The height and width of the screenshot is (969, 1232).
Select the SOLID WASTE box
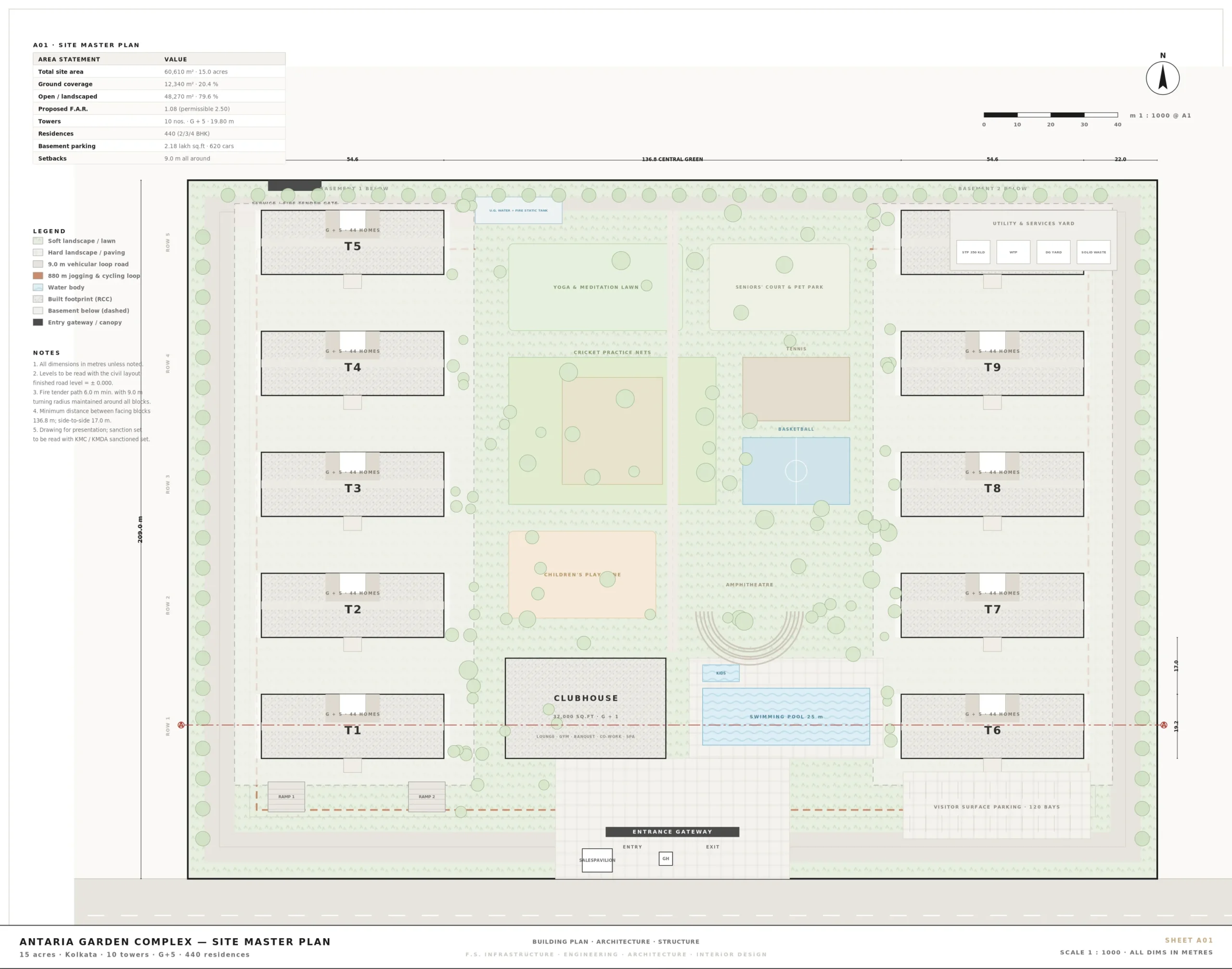click(1093, 252)
